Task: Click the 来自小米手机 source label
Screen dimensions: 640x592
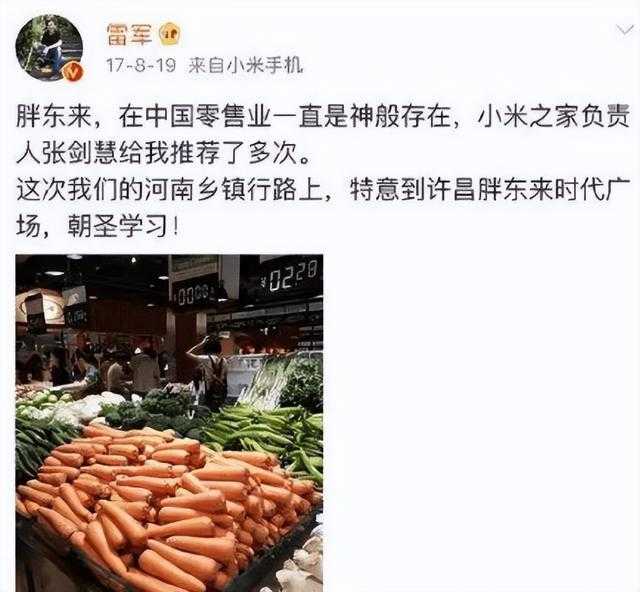Action: pos(245,65)
